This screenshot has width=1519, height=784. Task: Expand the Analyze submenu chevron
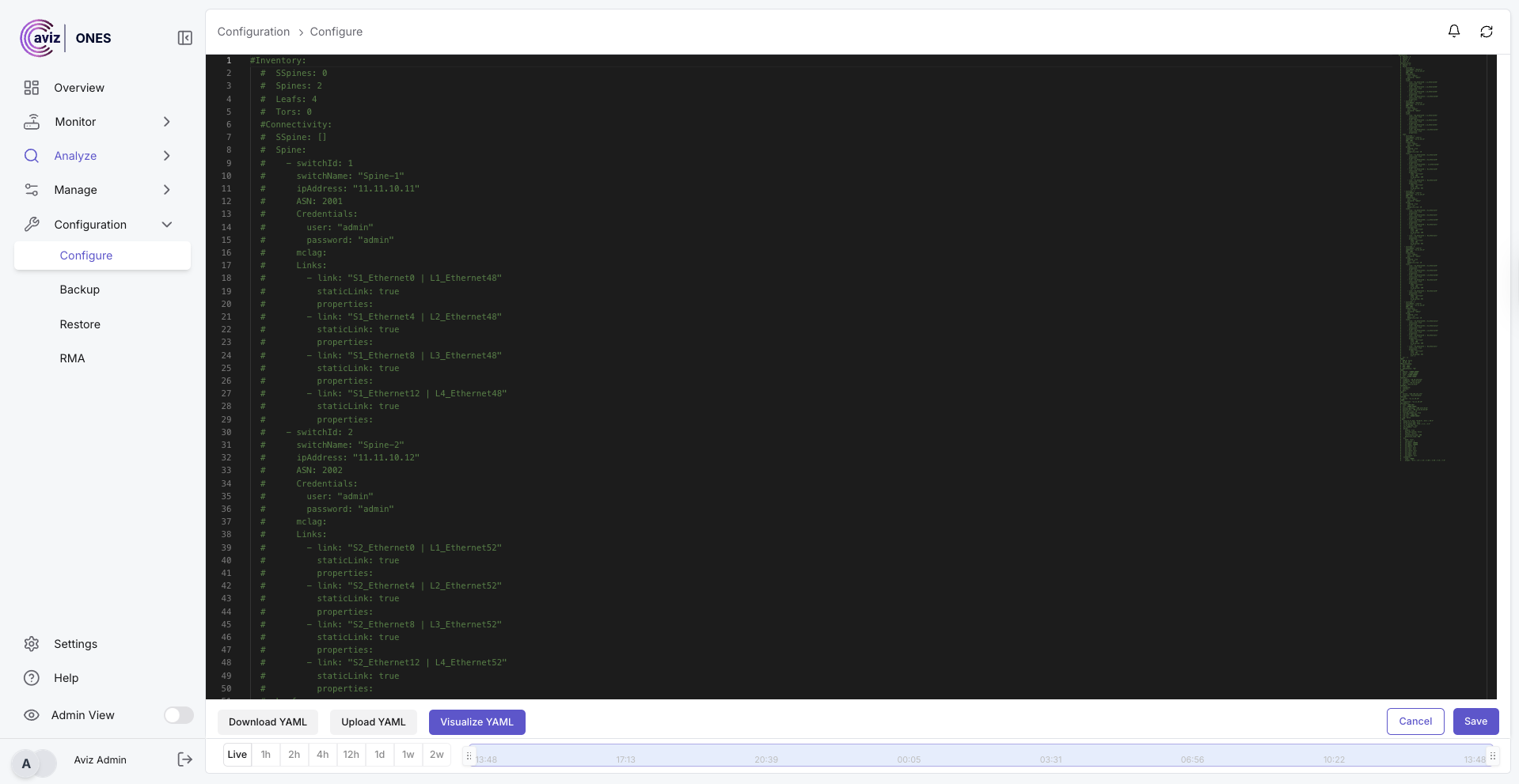(167, 156)
